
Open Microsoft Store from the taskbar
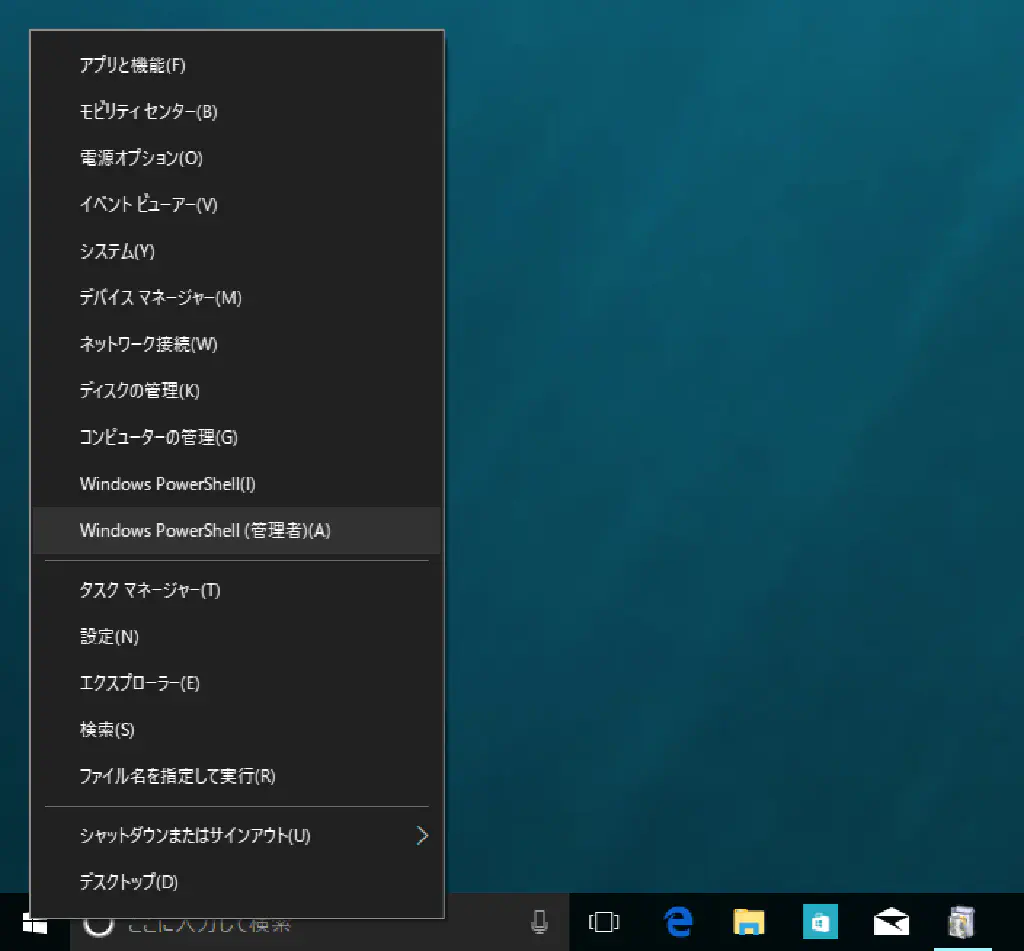[x=820, y=922]
